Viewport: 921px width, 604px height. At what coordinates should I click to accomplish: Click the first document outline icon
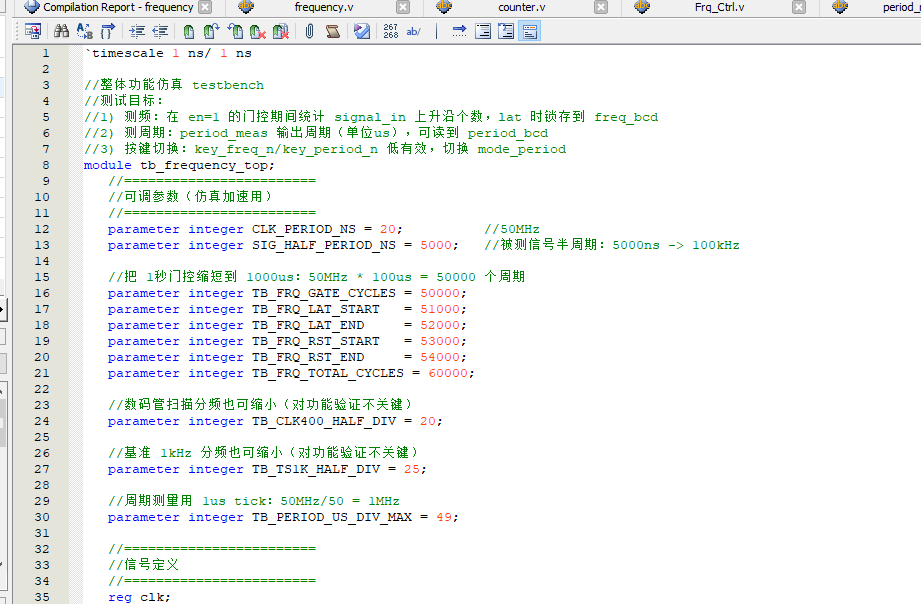coord(483,31)
